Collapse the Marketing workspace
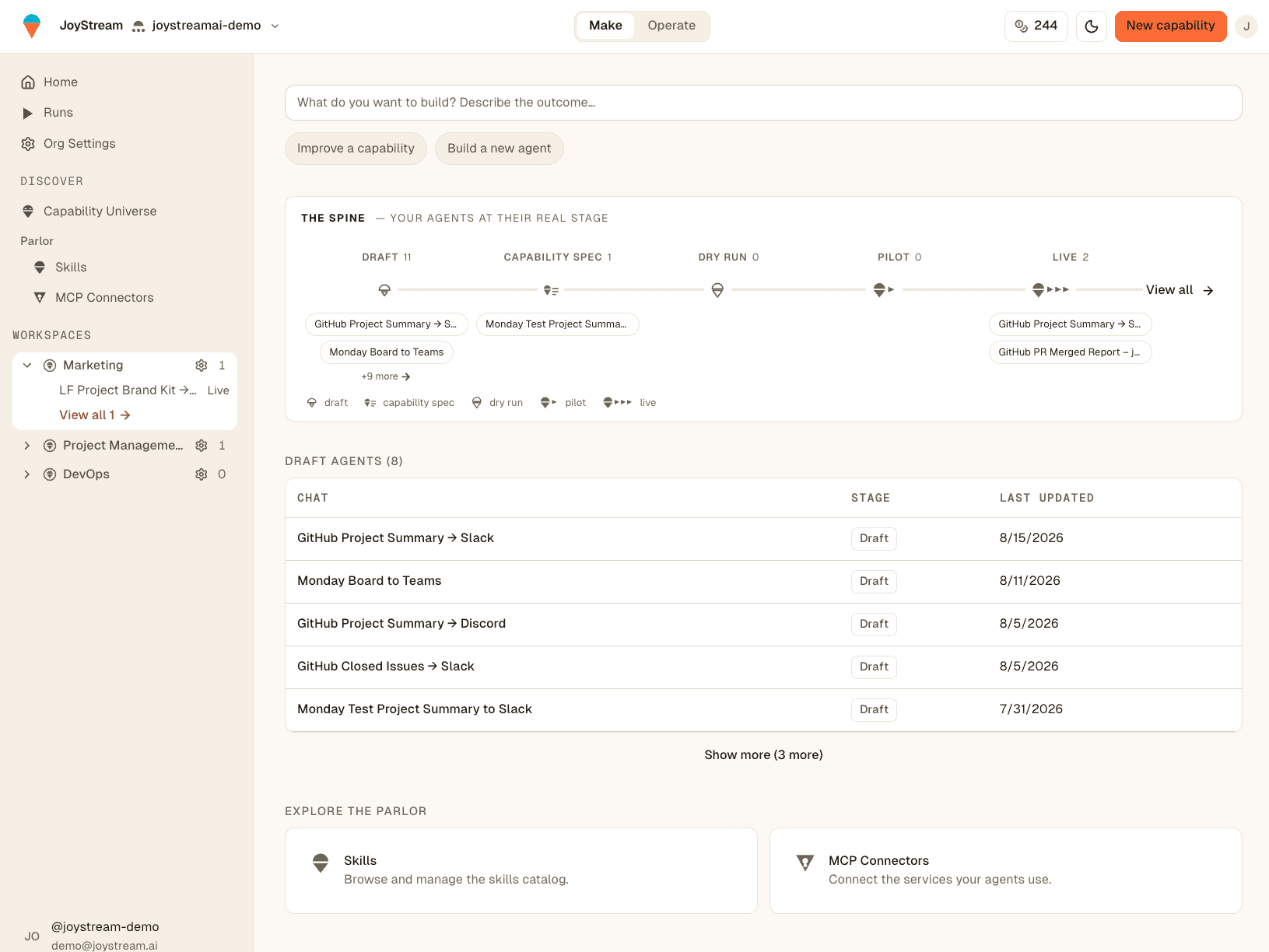The image size is (1269, 952). coord(27,366)
